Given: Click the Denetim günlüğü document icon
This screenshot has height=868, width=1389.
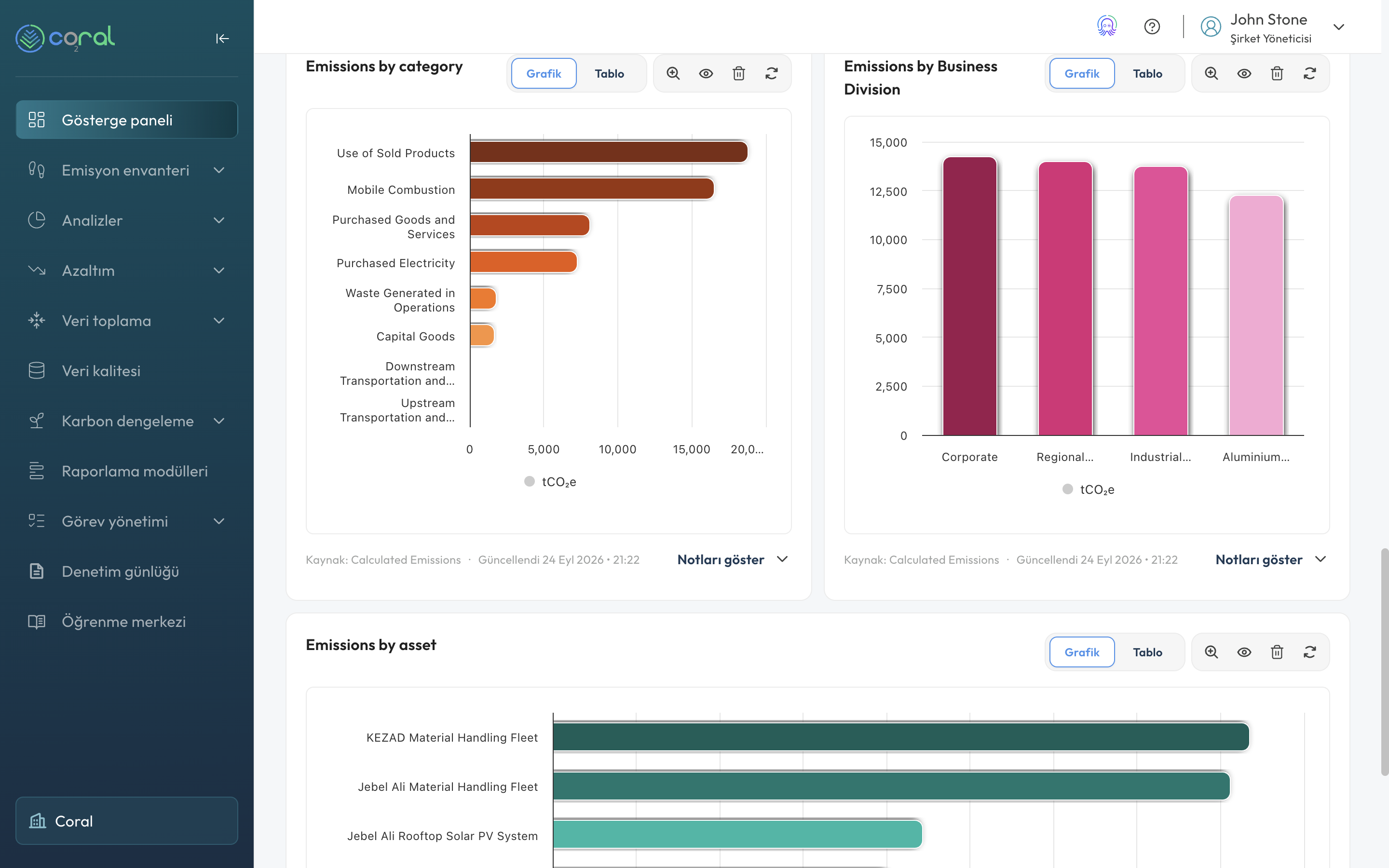Looking at the screenshot, I should point(37,571).
